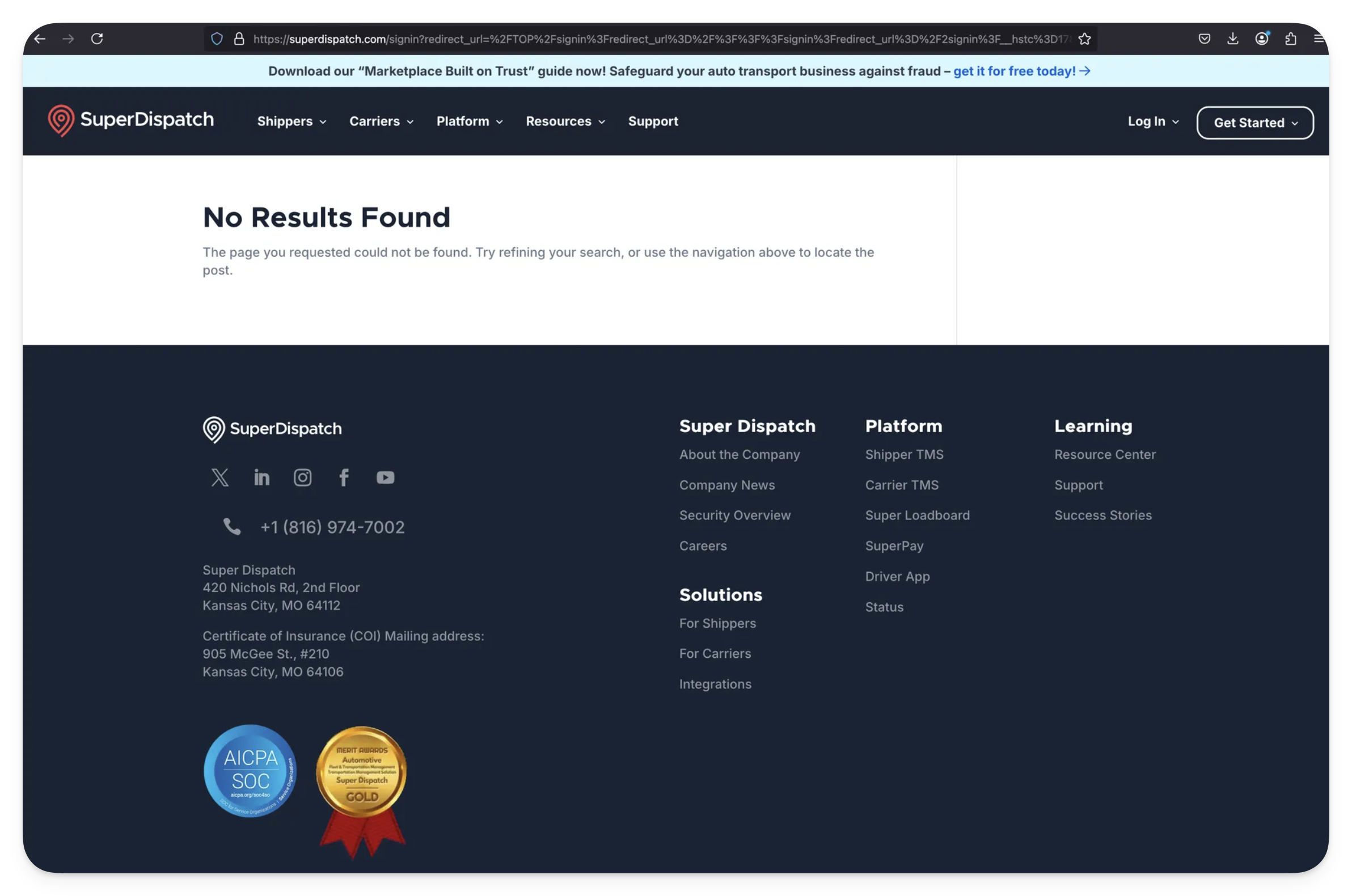1352x896 pixels.
Task: Open the browser hamburger menu
Action: tap(1319, 39)
